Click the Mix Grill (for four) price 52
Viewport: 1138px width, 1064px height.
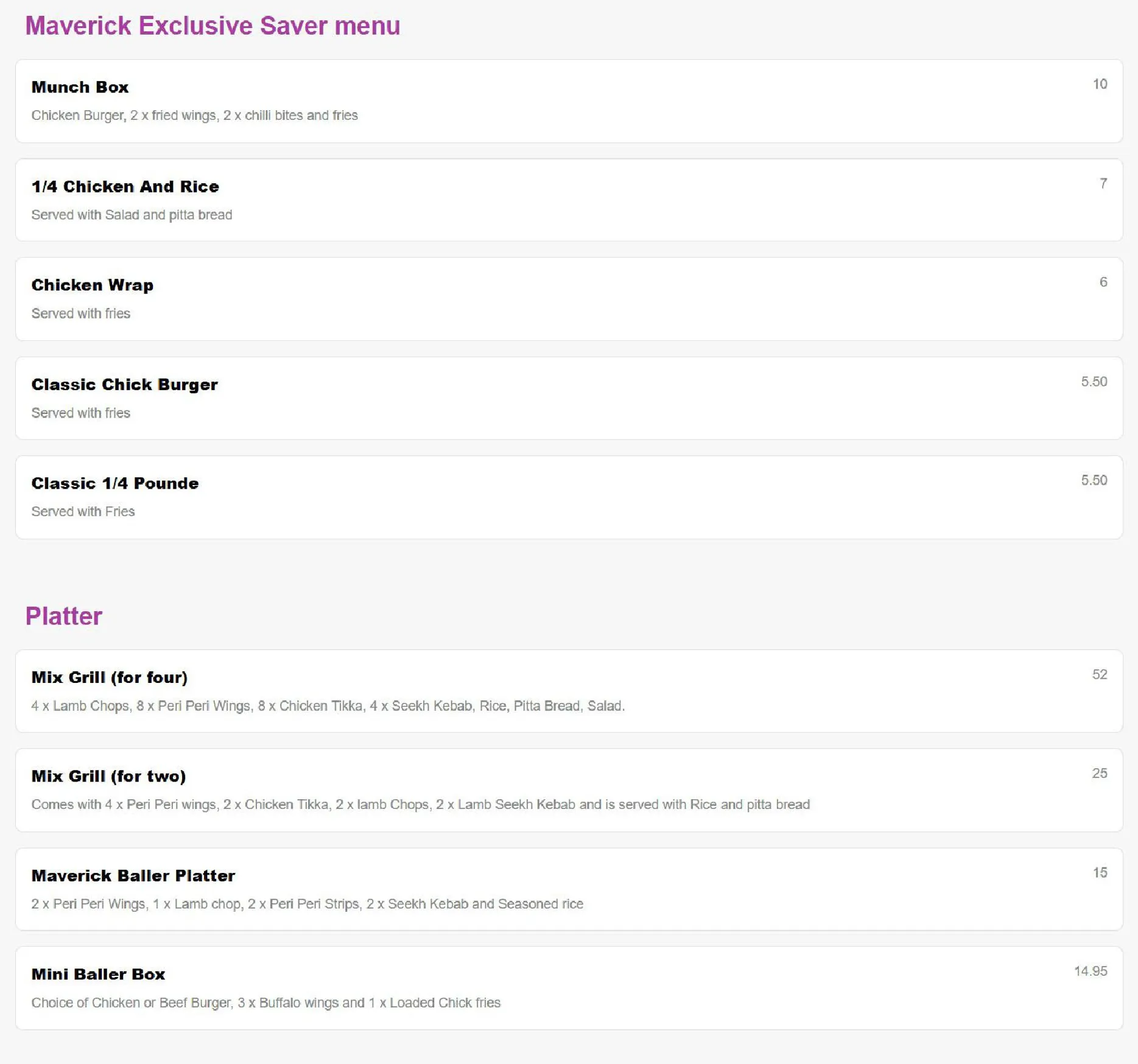1100,674
